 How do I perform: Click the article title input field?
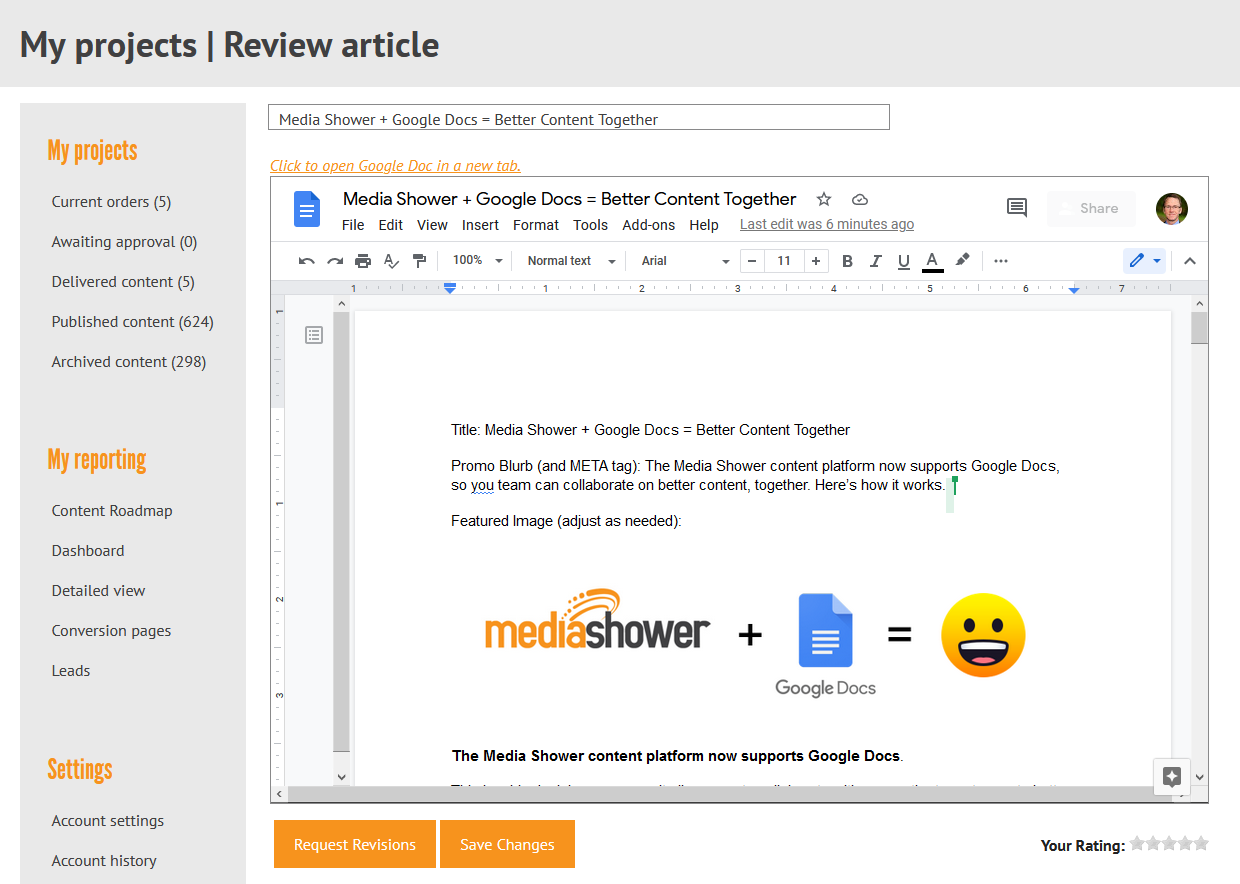(x=579, y=118)
